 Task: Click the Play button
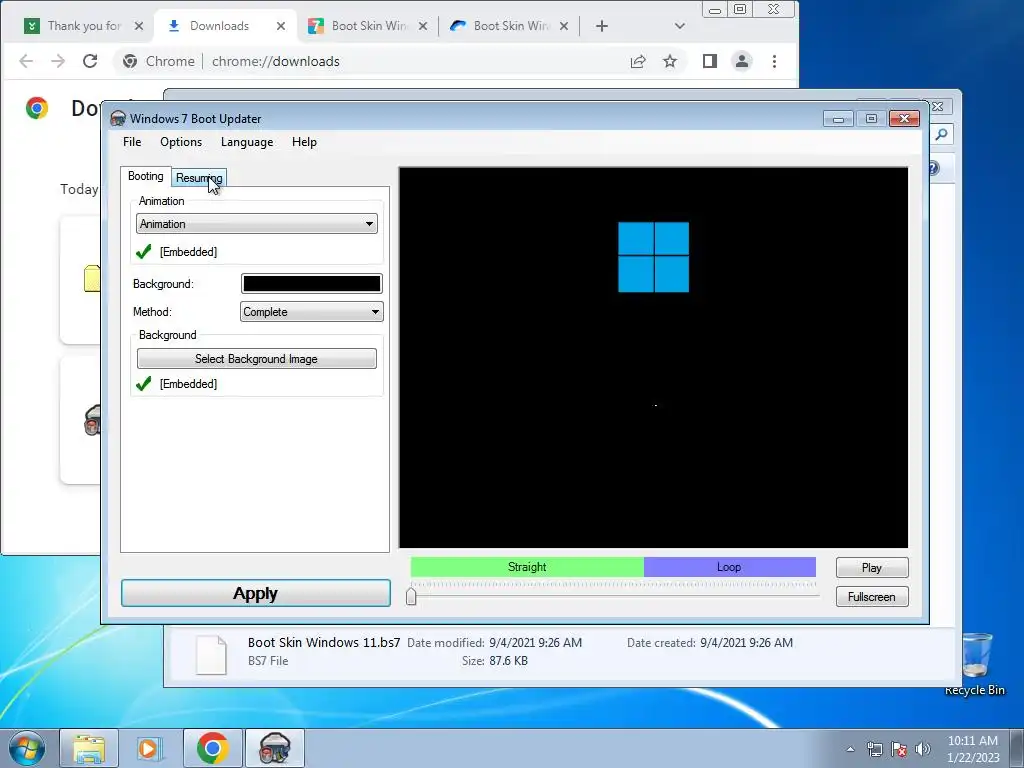(872, 568)
